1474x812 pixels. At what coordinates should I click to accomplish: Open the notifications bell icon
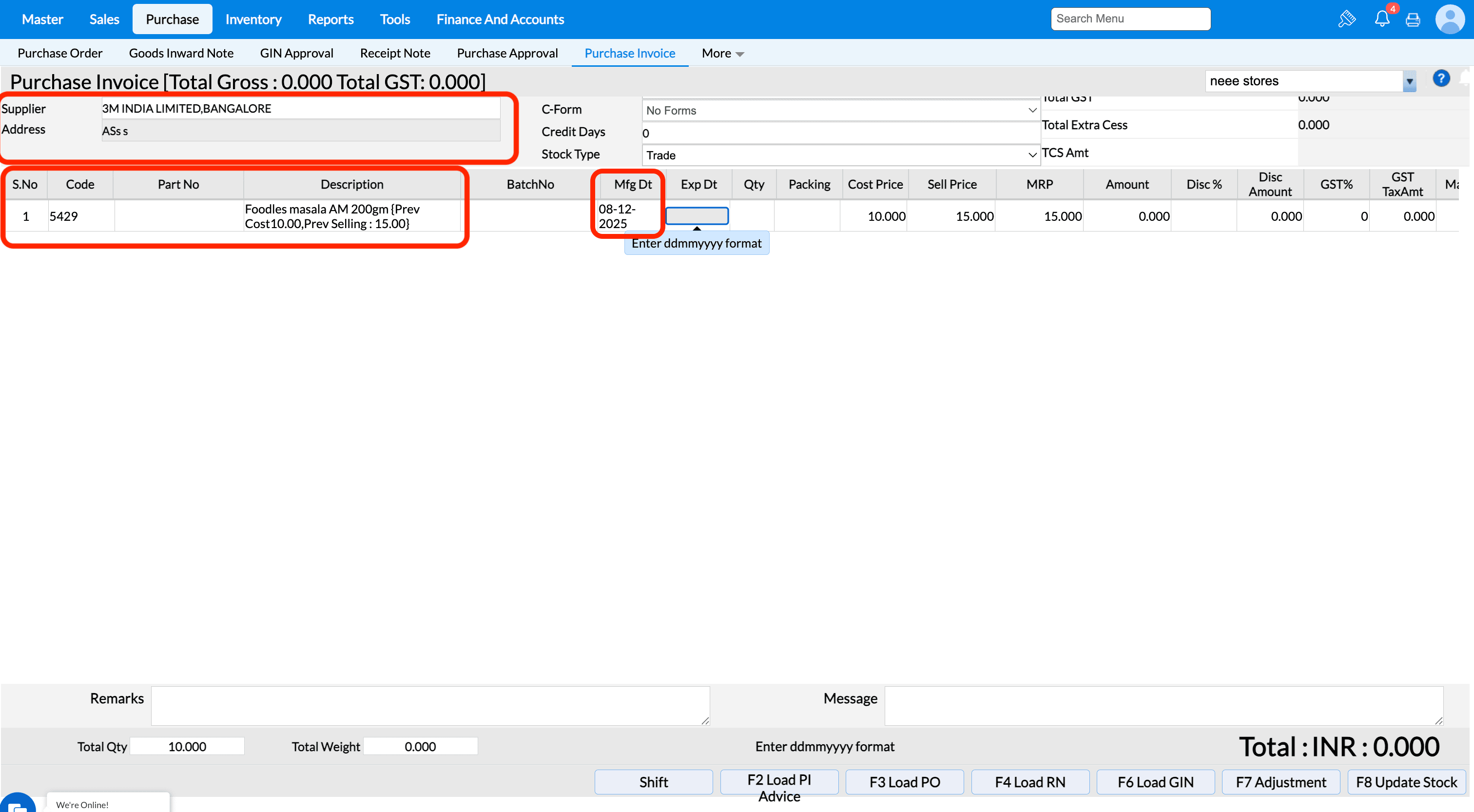point(1382,19)
